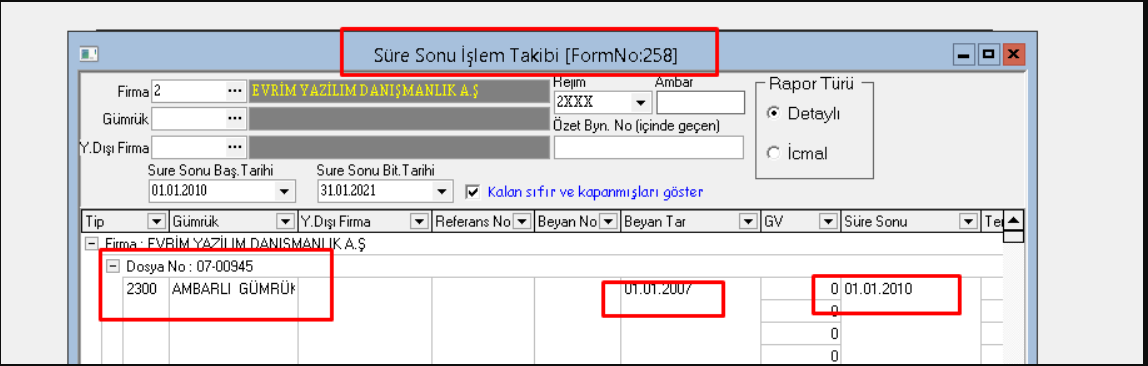Open the Gümrük column filter dropdown
The height and width of the screenshot is (366, 1148).
point(285,221)
